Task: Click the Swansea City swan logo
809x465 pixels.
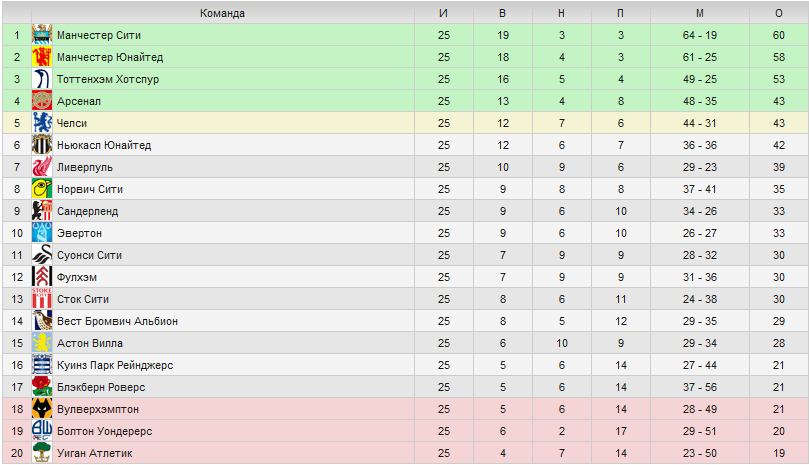Action: click(x=42, y=255)
